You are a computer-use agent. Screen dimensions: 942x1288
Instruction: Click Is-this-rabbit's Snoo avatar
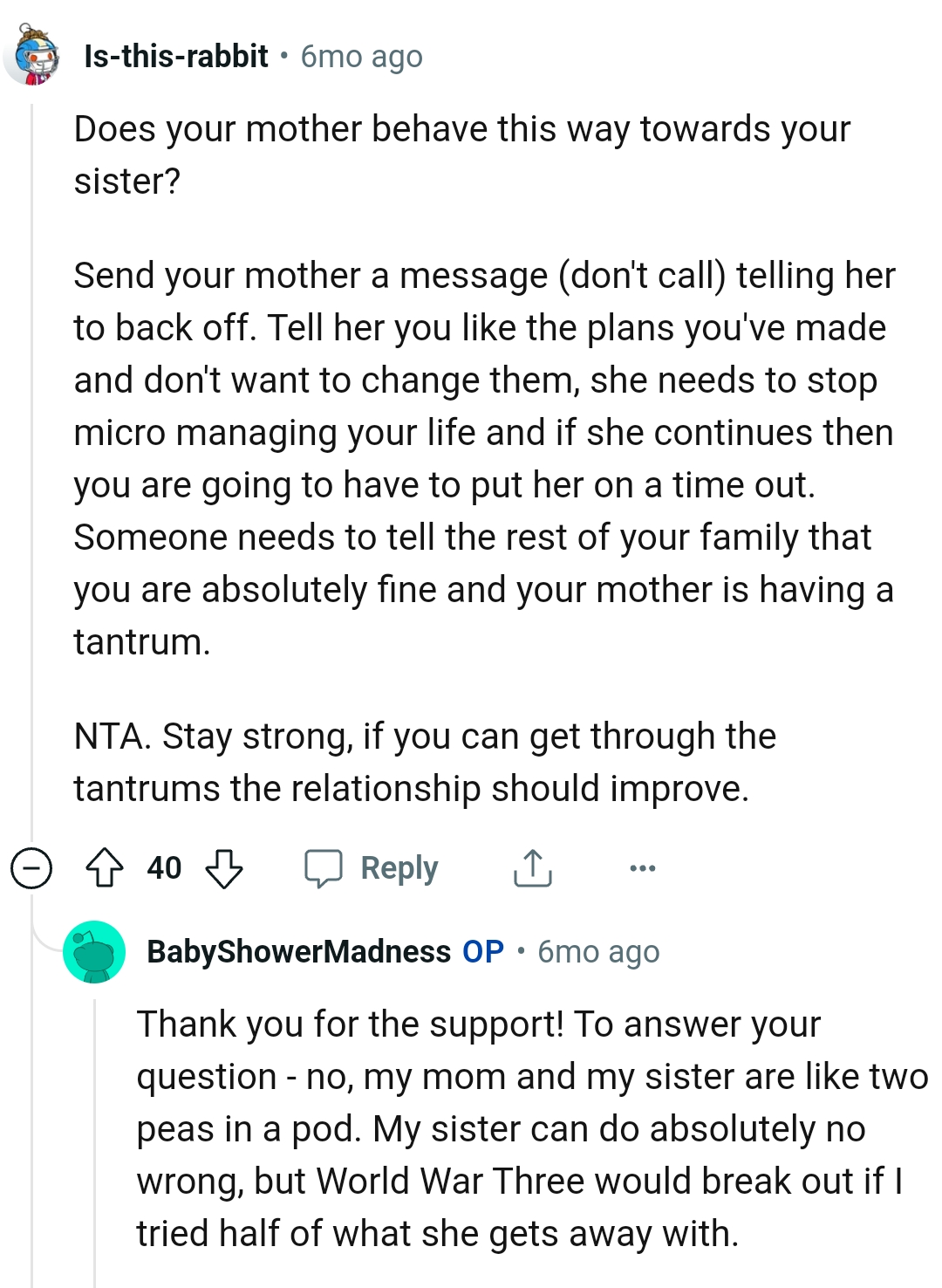33,54
